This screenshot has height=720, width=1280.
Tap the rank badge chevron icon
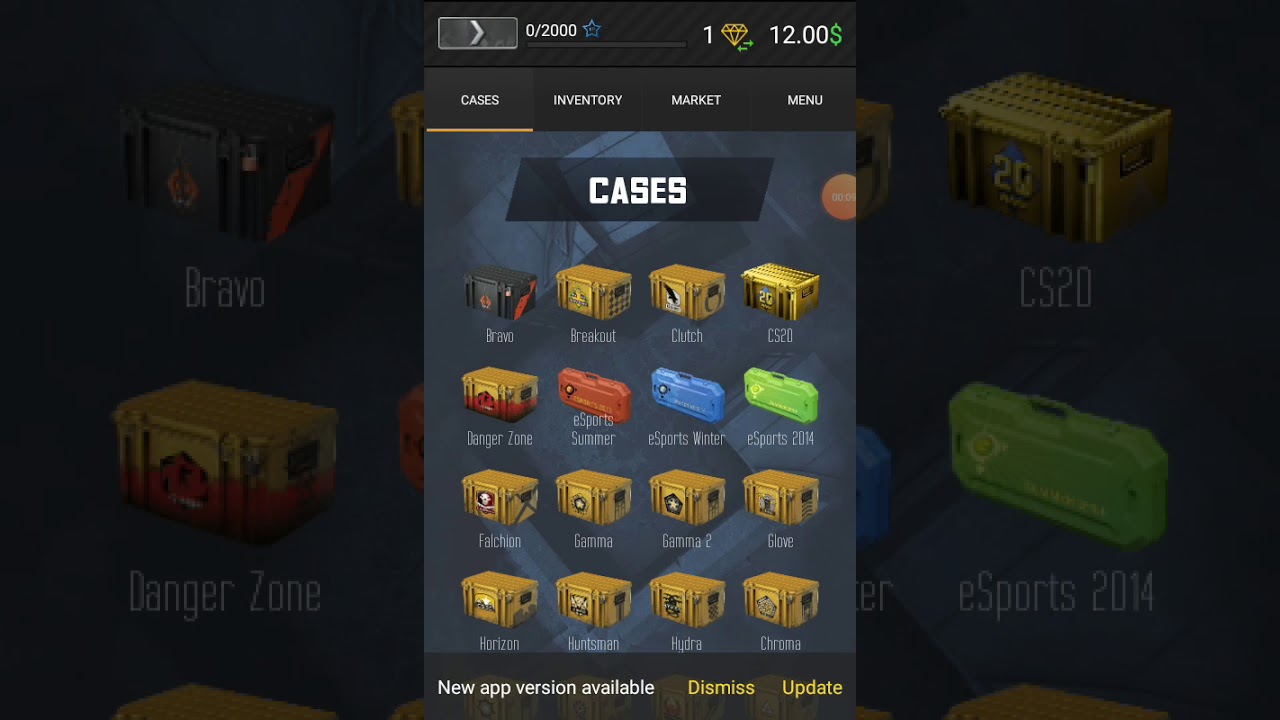pyautogui.click(x=478, y=33)
